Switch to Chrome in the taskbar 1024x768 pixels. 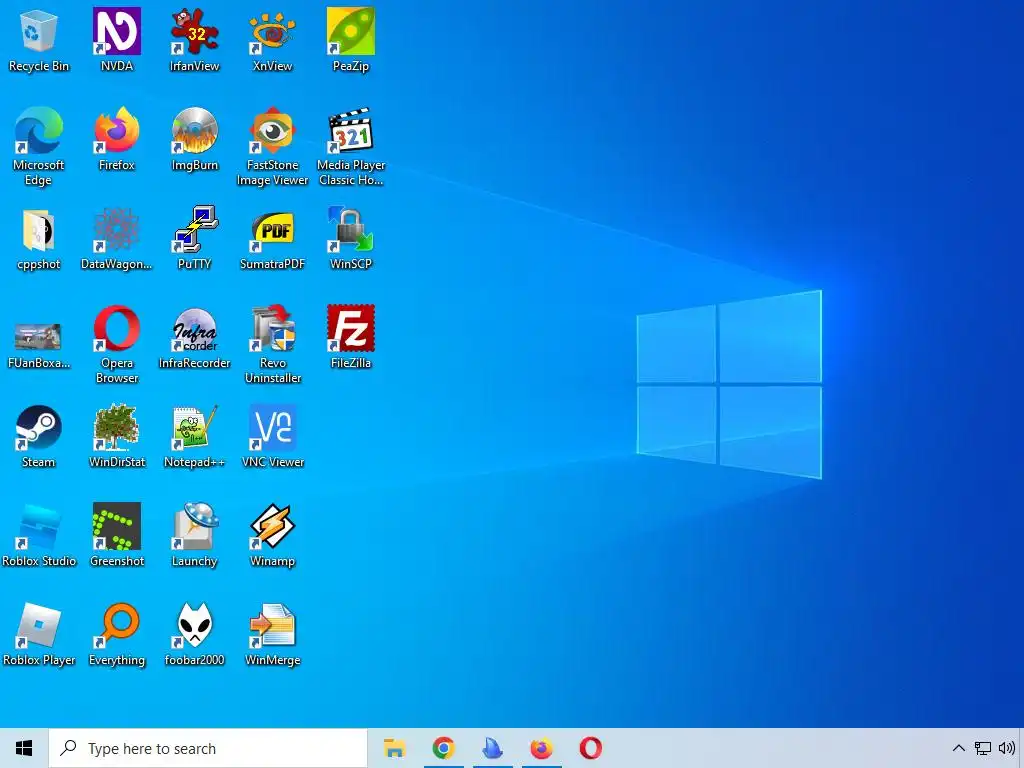[x=443, y=748]
